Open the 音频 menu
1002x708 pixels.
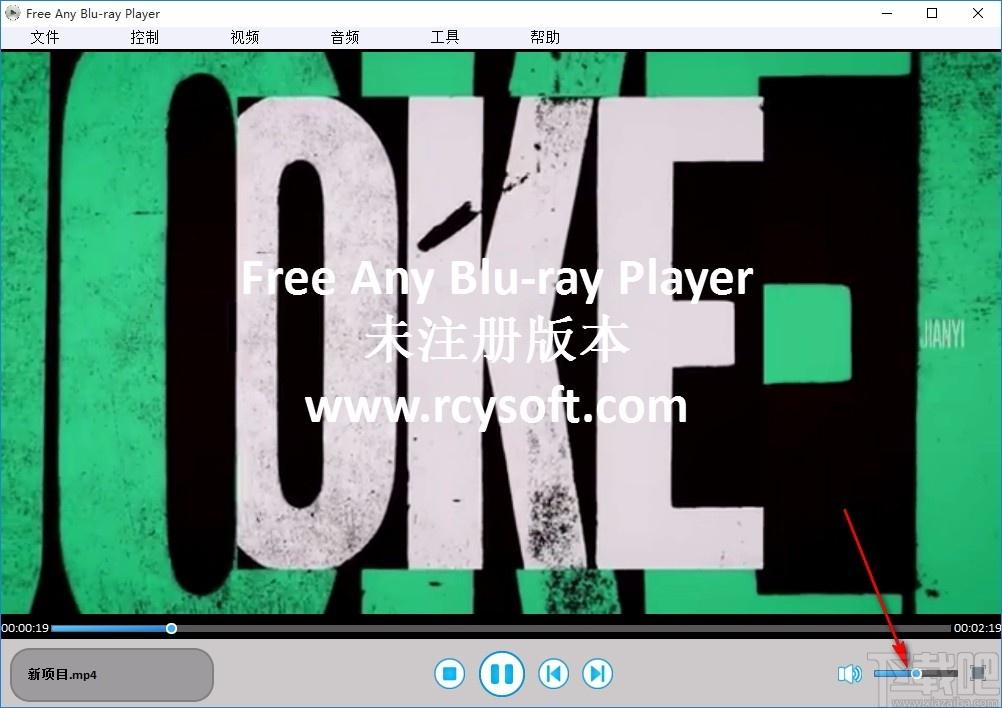(345, 38)
